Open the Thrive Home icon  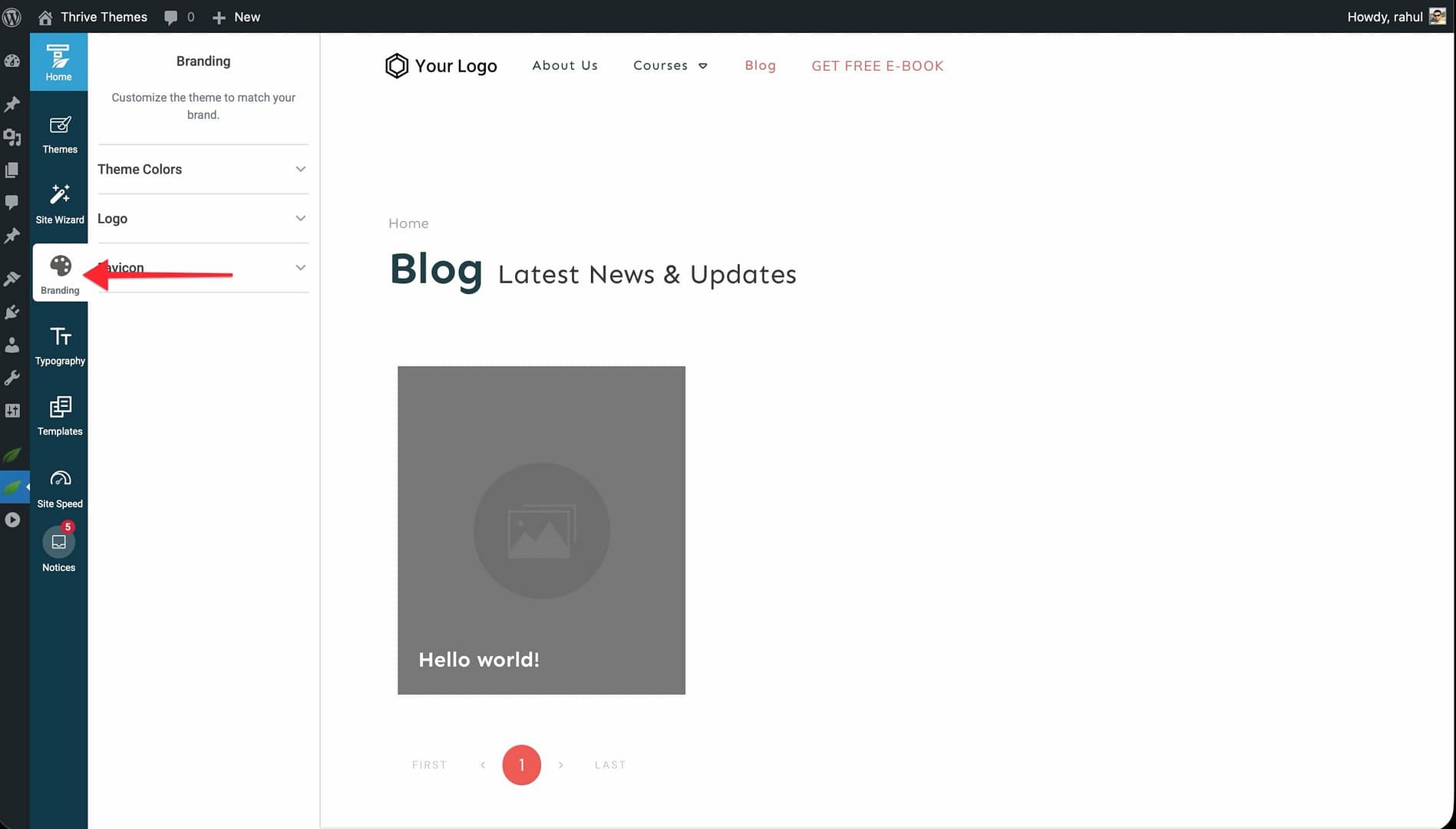[58, 62]
